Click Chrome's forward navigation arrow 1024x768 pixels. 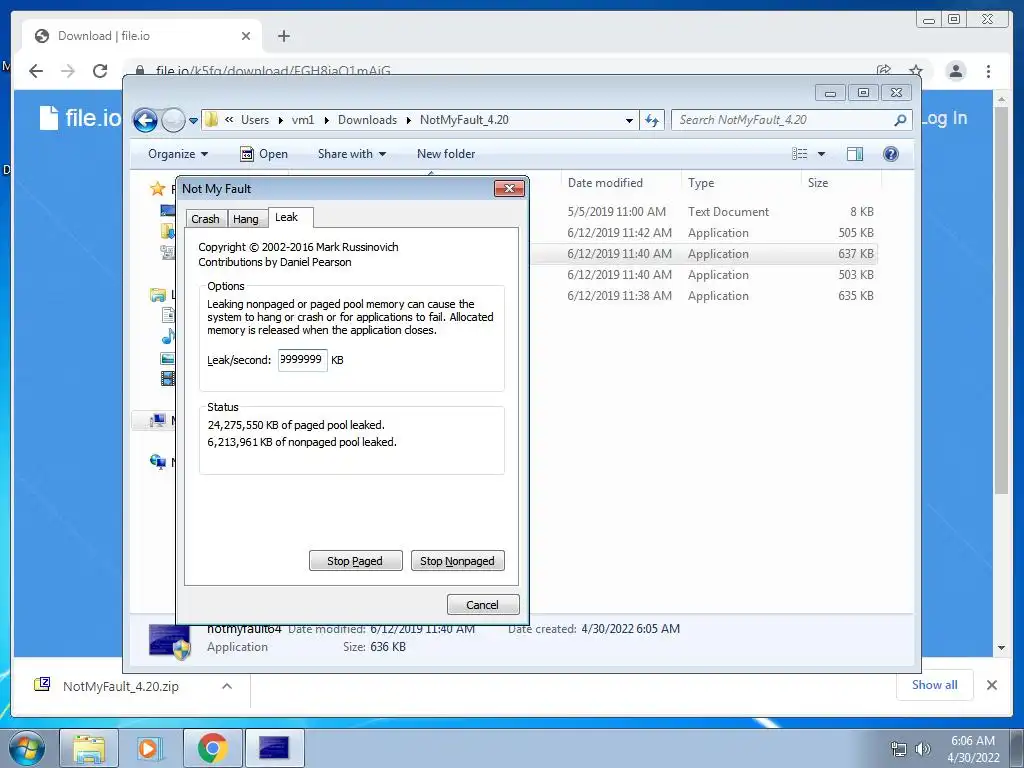coord(68,71)
